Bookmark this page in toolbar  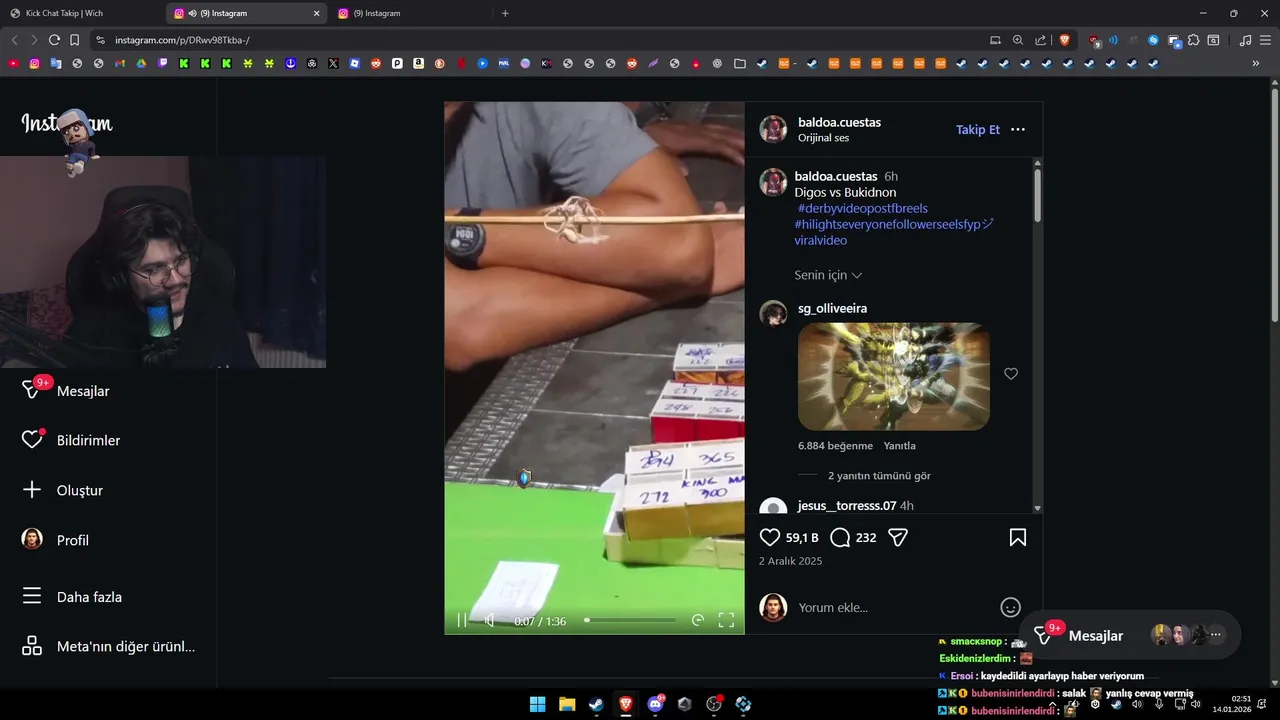[x=74, y=40]
